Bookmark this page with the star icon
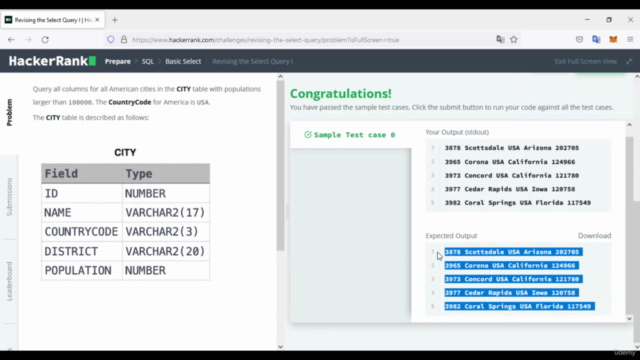The image size is (640, 360). (x=514, y=40)
